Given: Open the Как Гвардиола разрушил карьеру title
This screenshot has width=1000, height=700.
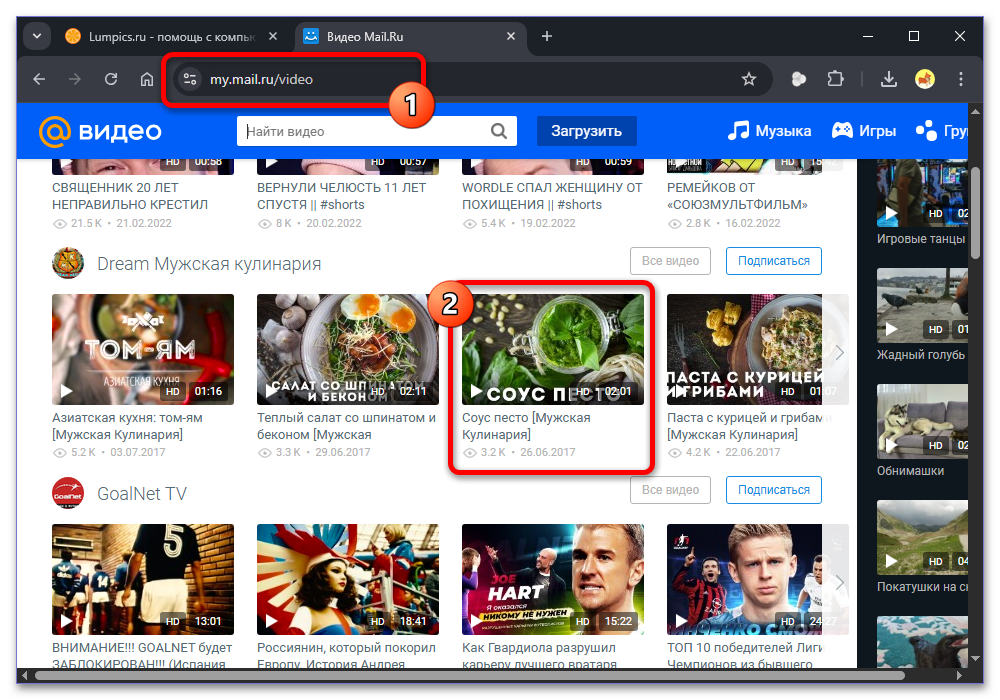Looking at the screenshot, I should (x=540, y=656).
